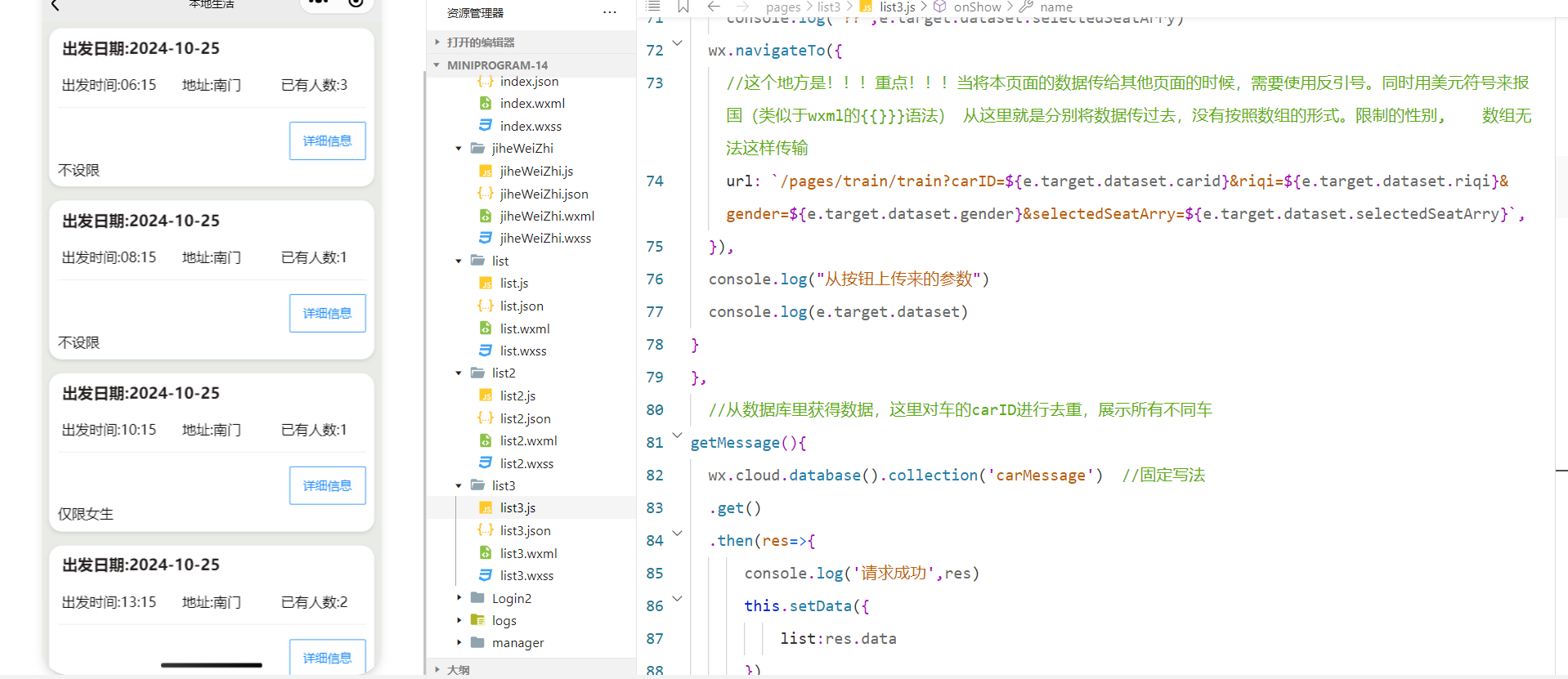Click the WXSS icon beside list.wxss
The height and width of the screenshot is (679, 1568).
tap(486, 351)
